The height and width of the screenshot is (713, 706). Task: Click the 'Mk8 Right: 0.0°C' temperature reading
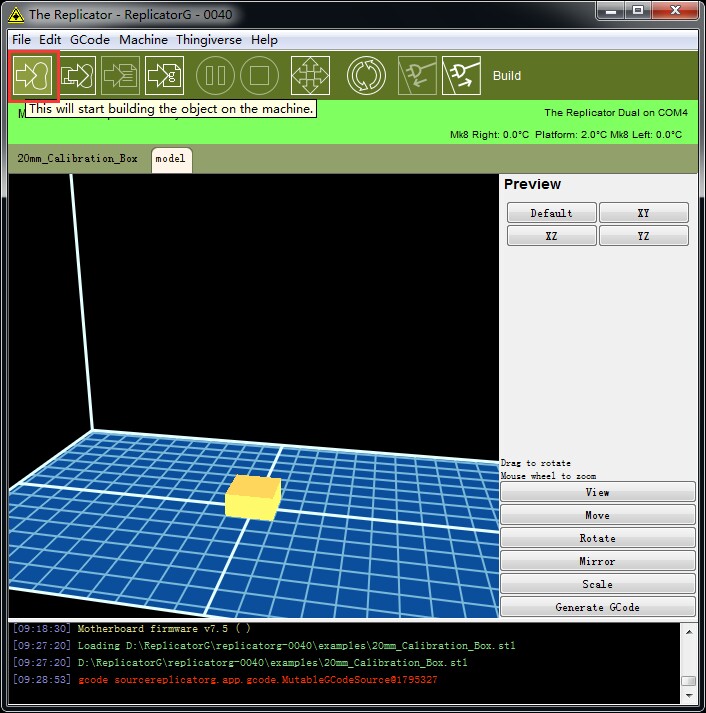click(x=489, y=135)
